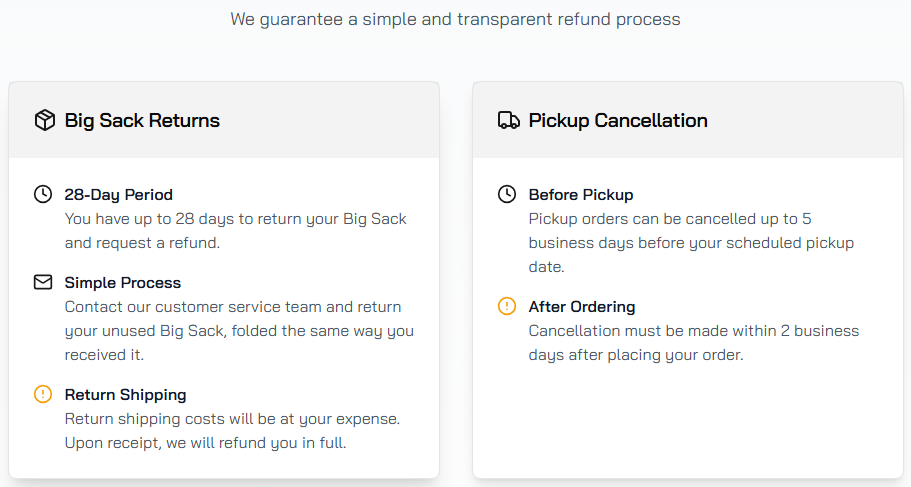Screen dimensions: 911x487
Task: Click the refund process guarantee subtitle text
Action: (455, 19)
